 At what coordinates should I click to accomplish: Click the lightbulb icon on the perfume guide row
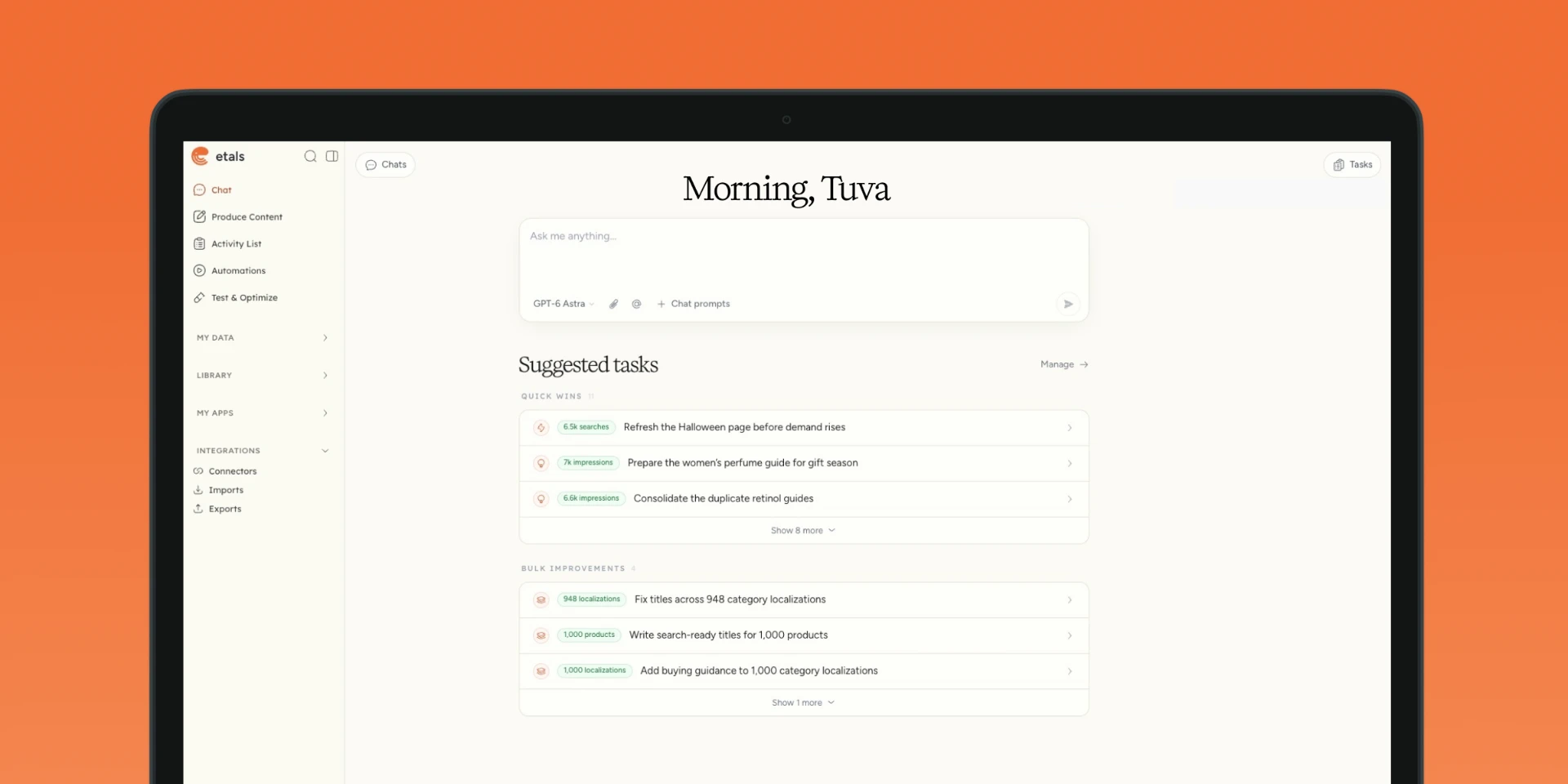pos(541,463)
